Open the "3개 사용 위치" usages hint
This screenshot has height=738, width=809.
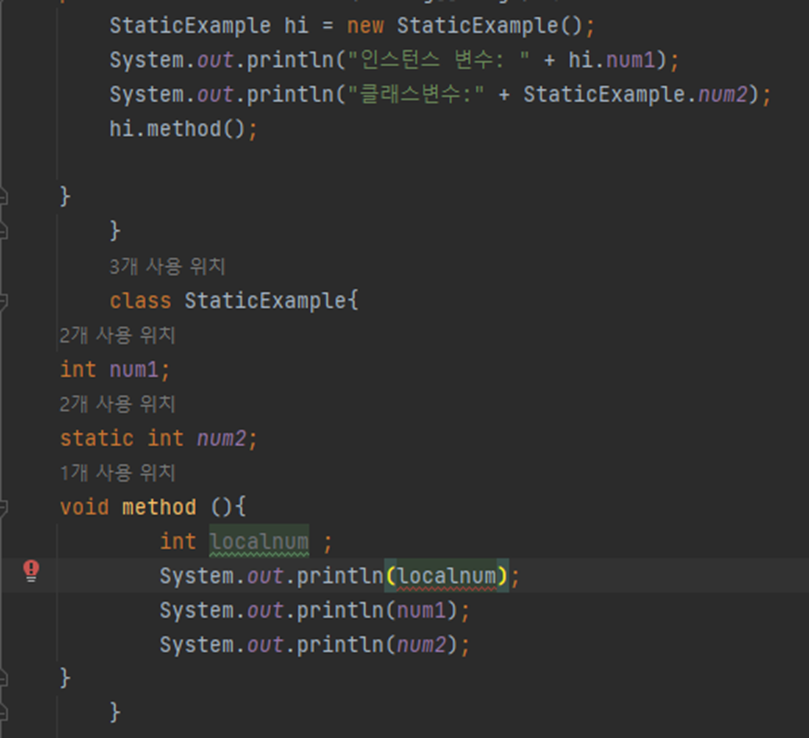[x=167, y=266]
